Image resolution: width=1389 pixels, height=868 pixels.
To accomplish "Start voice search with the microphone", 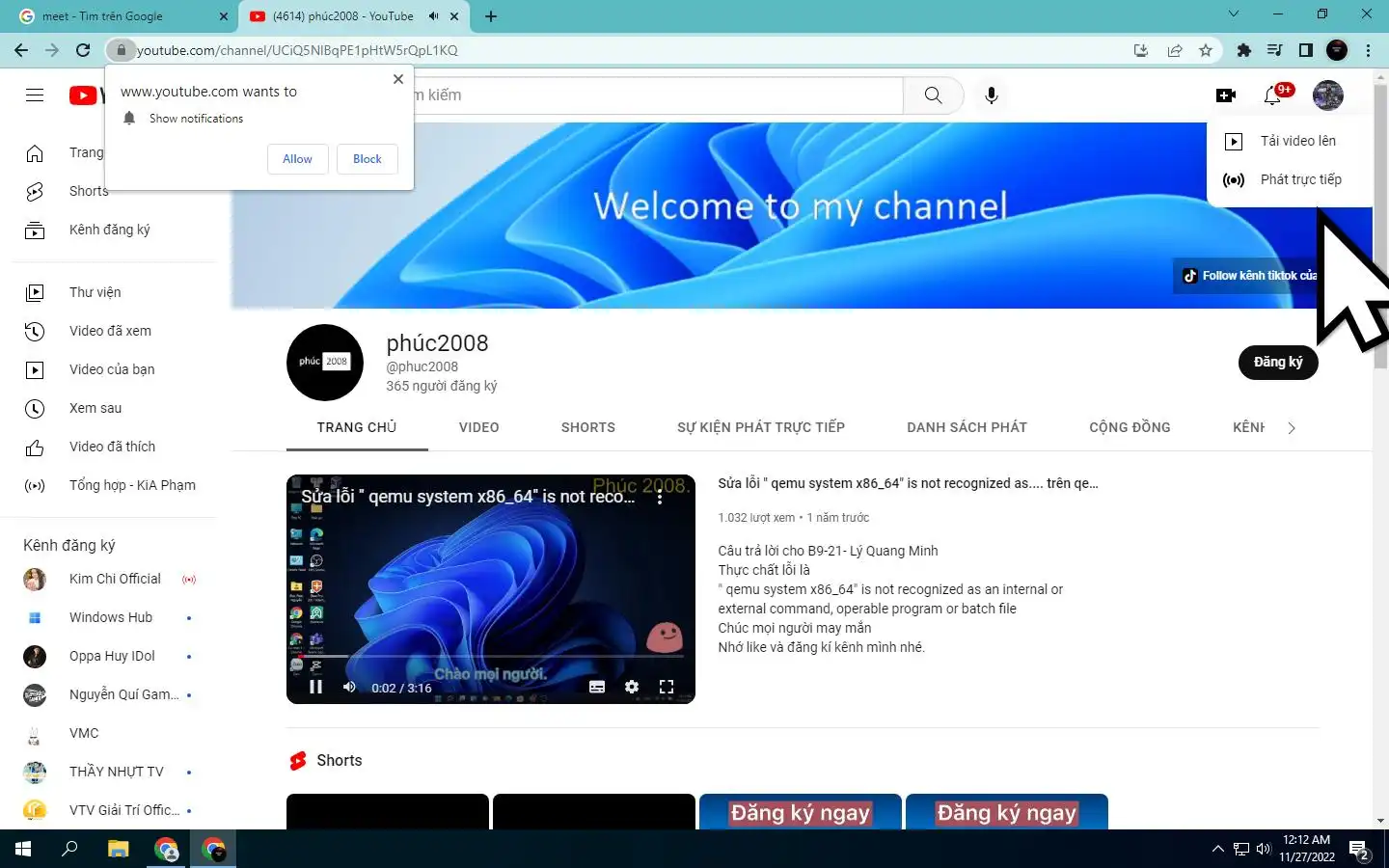I will (991, 95).
